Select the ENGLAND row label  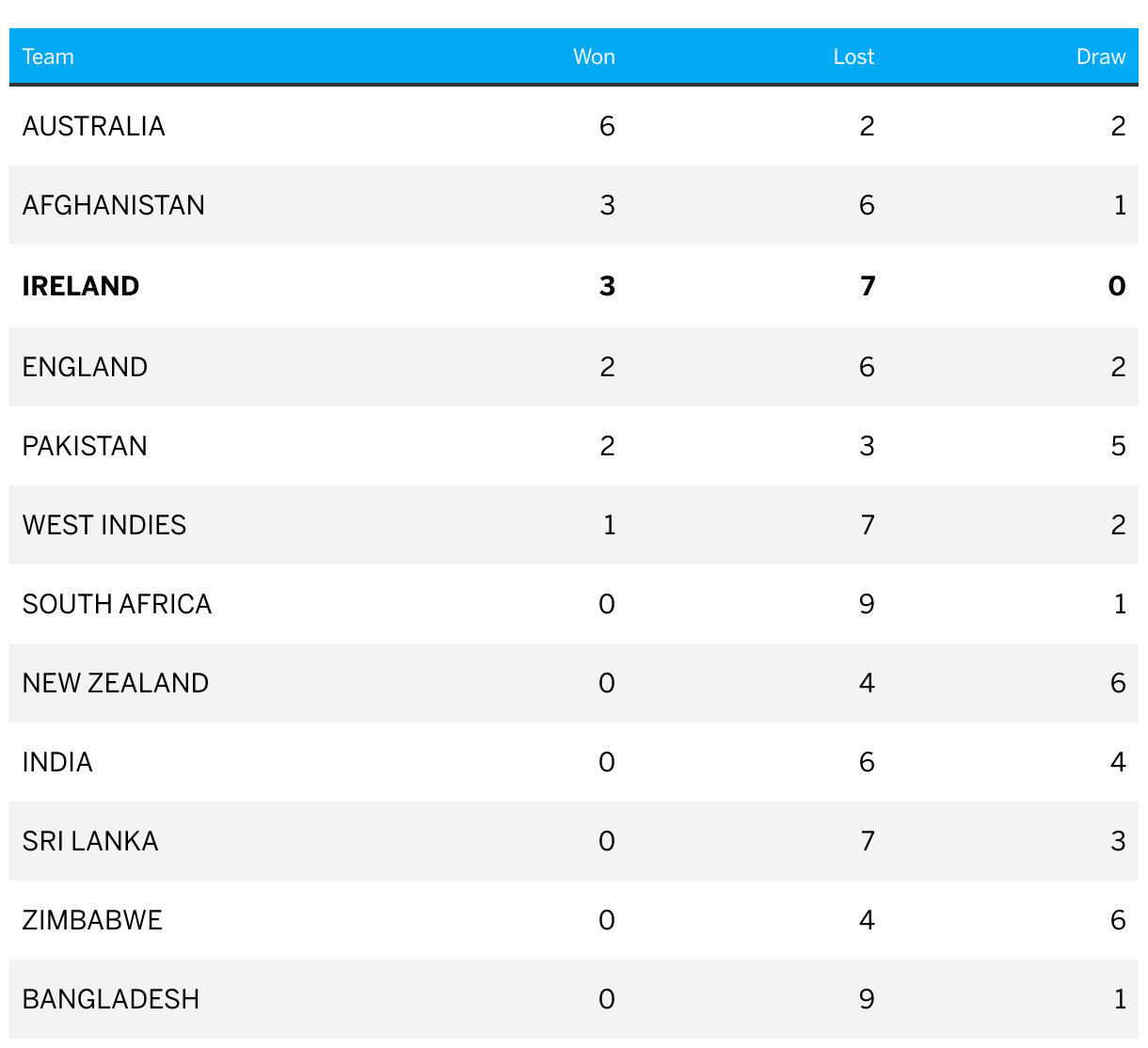[x=85, y=367]
